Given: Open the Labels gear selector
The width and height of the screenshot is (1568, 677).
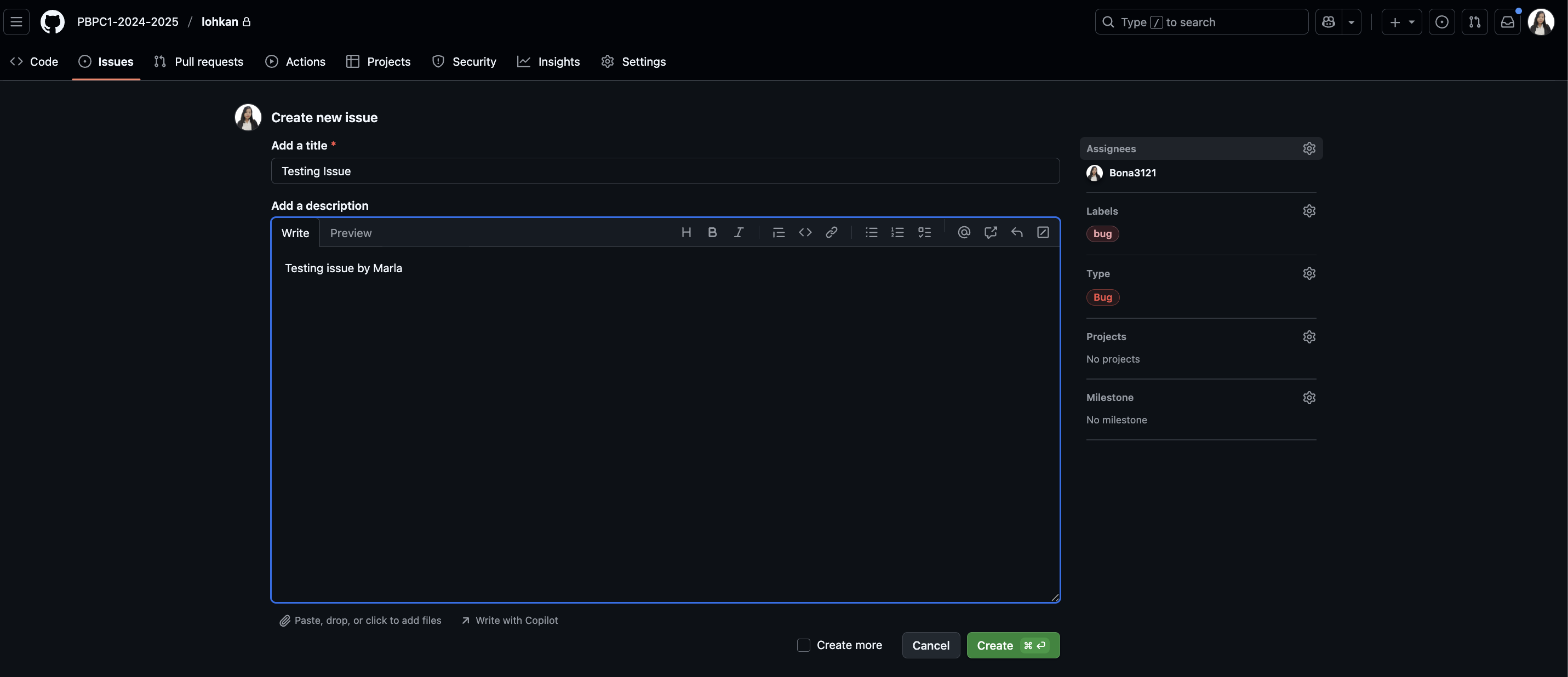Looking at the screenshot, I should (x=1309, y=211).
